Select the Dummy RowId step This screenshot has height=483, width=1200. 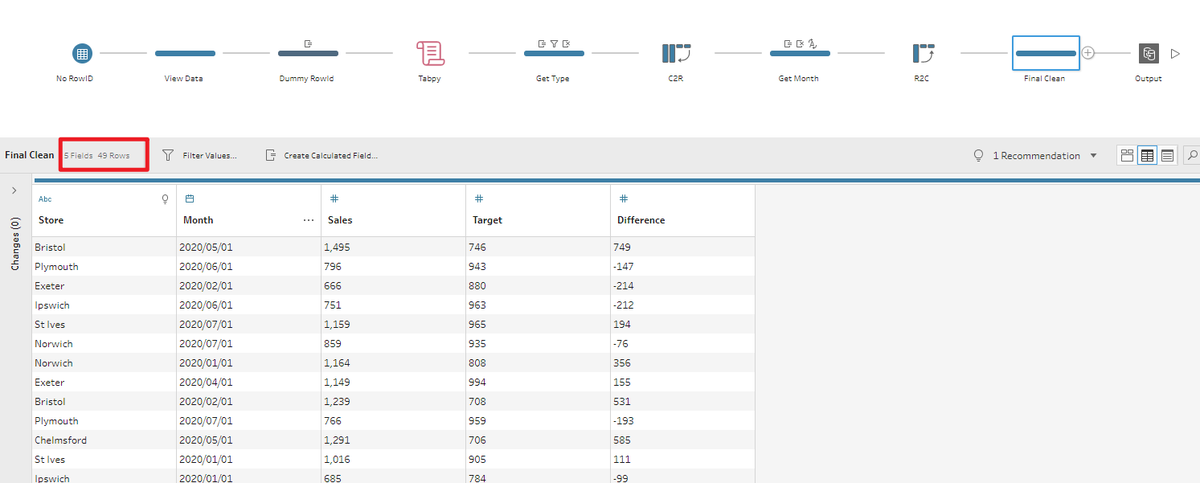307,52
